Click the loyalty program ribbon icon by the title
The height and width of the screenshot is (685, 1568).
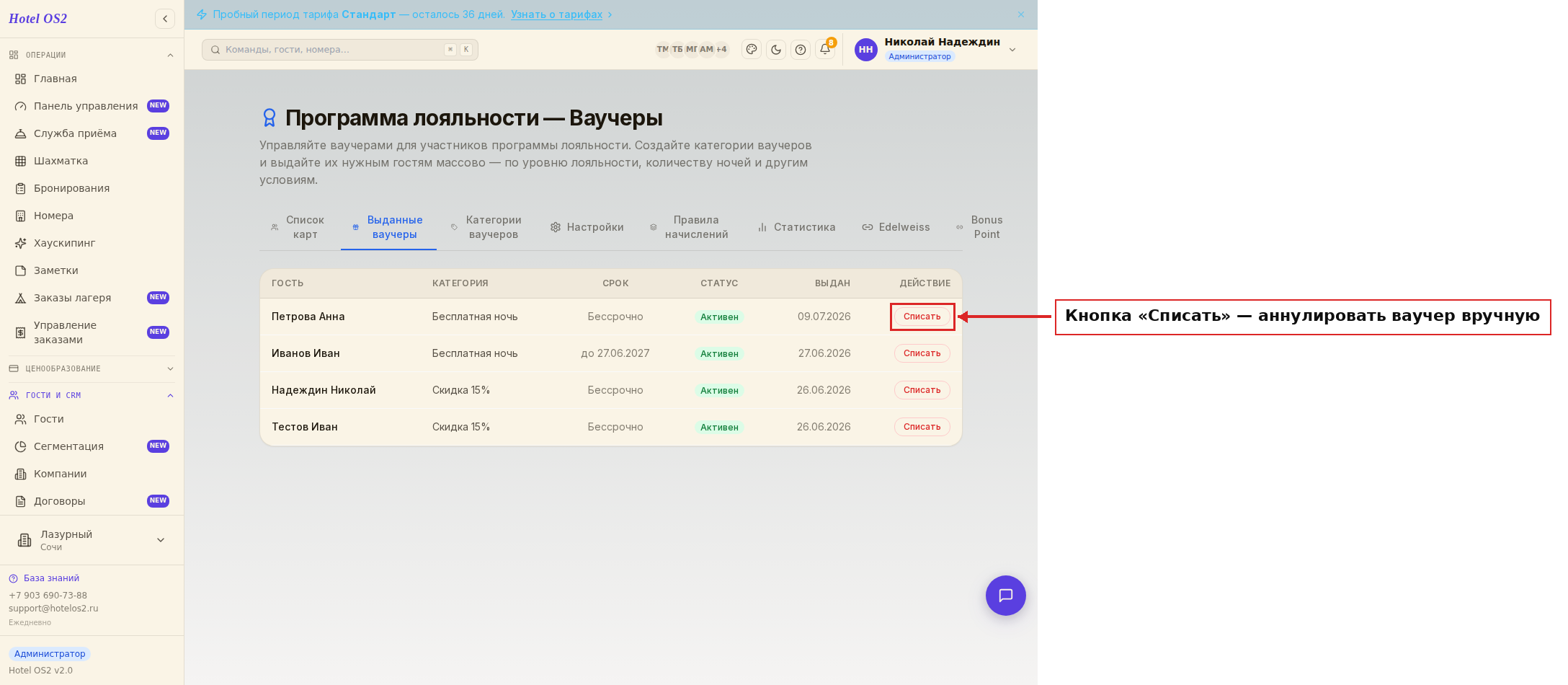pos(269,118)
